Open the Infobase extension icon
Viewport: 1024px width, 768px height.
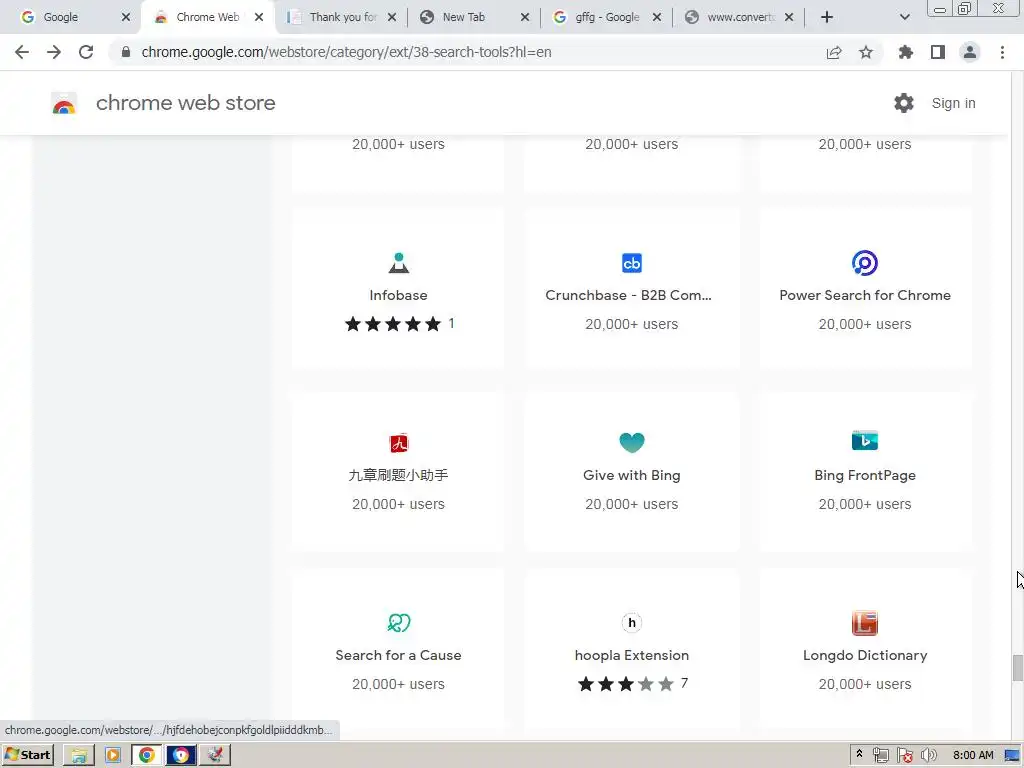pos(398,263)
